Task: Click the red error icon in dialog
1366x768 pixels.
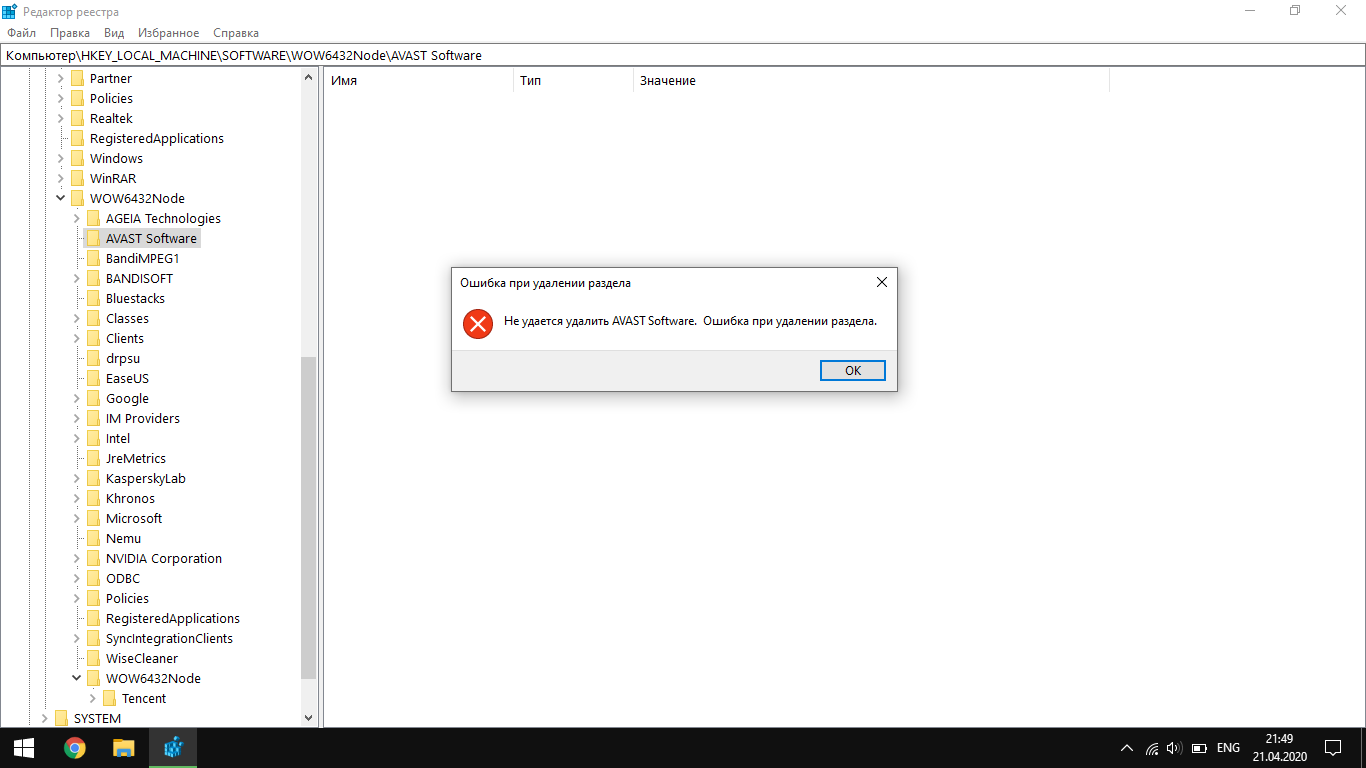Action: [478, 323]
